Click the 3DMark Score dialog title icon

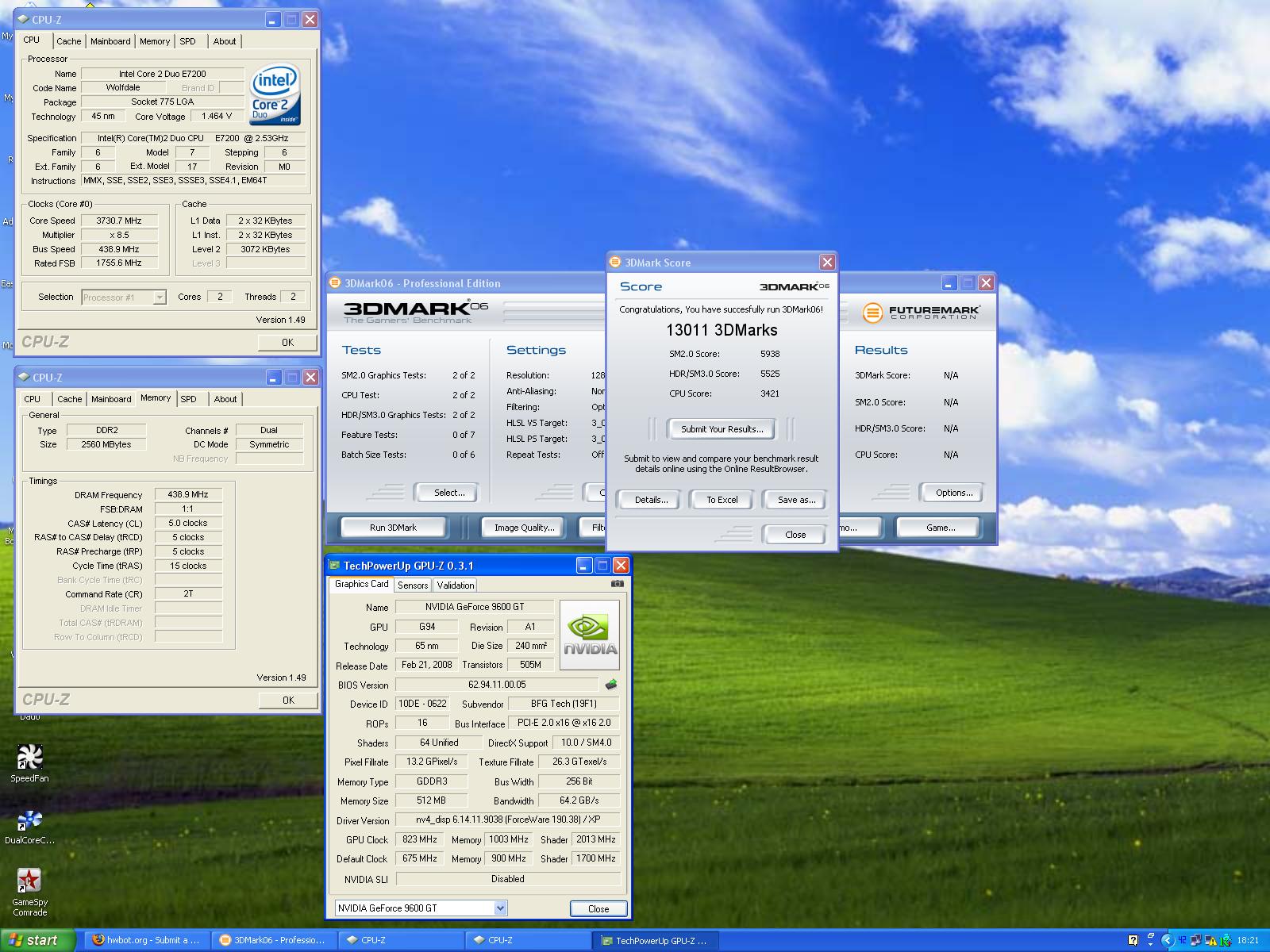tap(615, 262)
